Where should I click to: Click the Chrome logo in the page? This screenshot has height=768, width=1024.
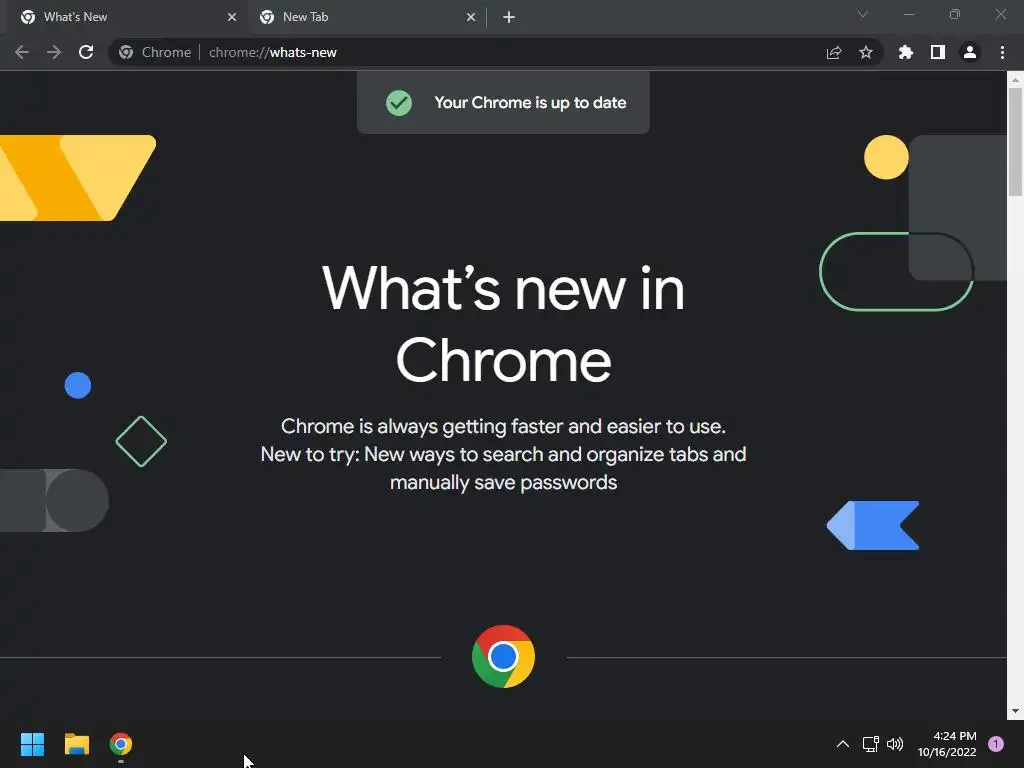pyautogui.click(x=503, y=656)
